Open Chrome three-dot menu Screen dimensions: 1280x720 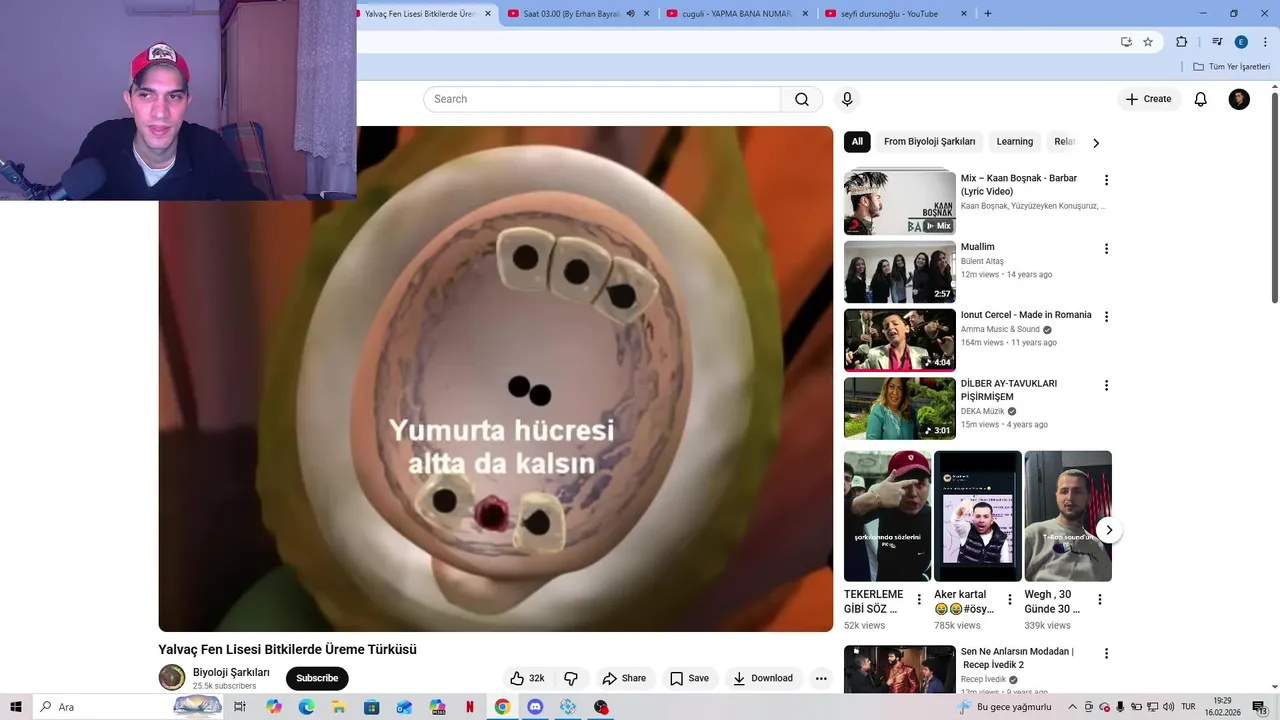point(1265,42)
